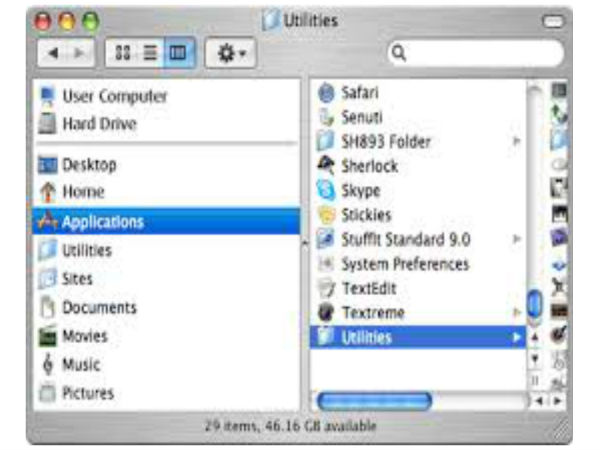Switch to list view mode
Viewport: 600px width, 450px height.
tap(150, 53)
